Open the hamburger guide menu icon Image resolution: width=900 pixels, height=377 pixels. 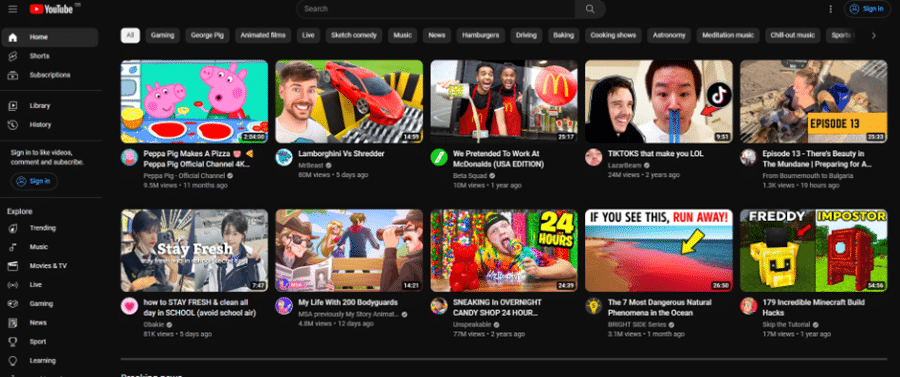click(x=13, y=9)
